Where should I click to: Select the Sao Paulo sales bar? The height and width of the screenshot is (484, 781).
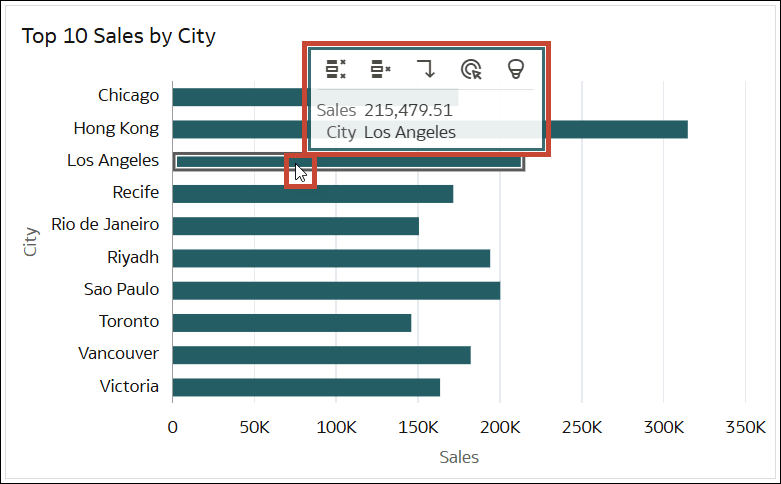(336, 291)
